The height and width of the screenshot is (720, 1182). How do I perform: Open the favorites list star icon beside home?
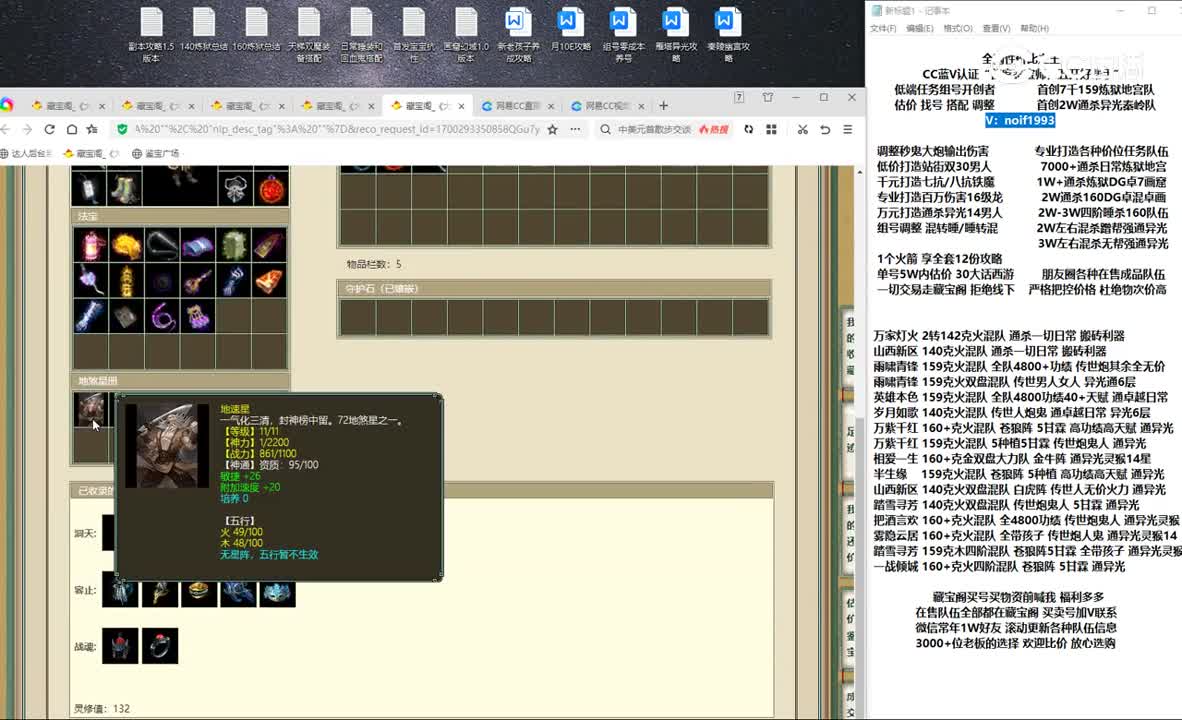coord(92,129)
